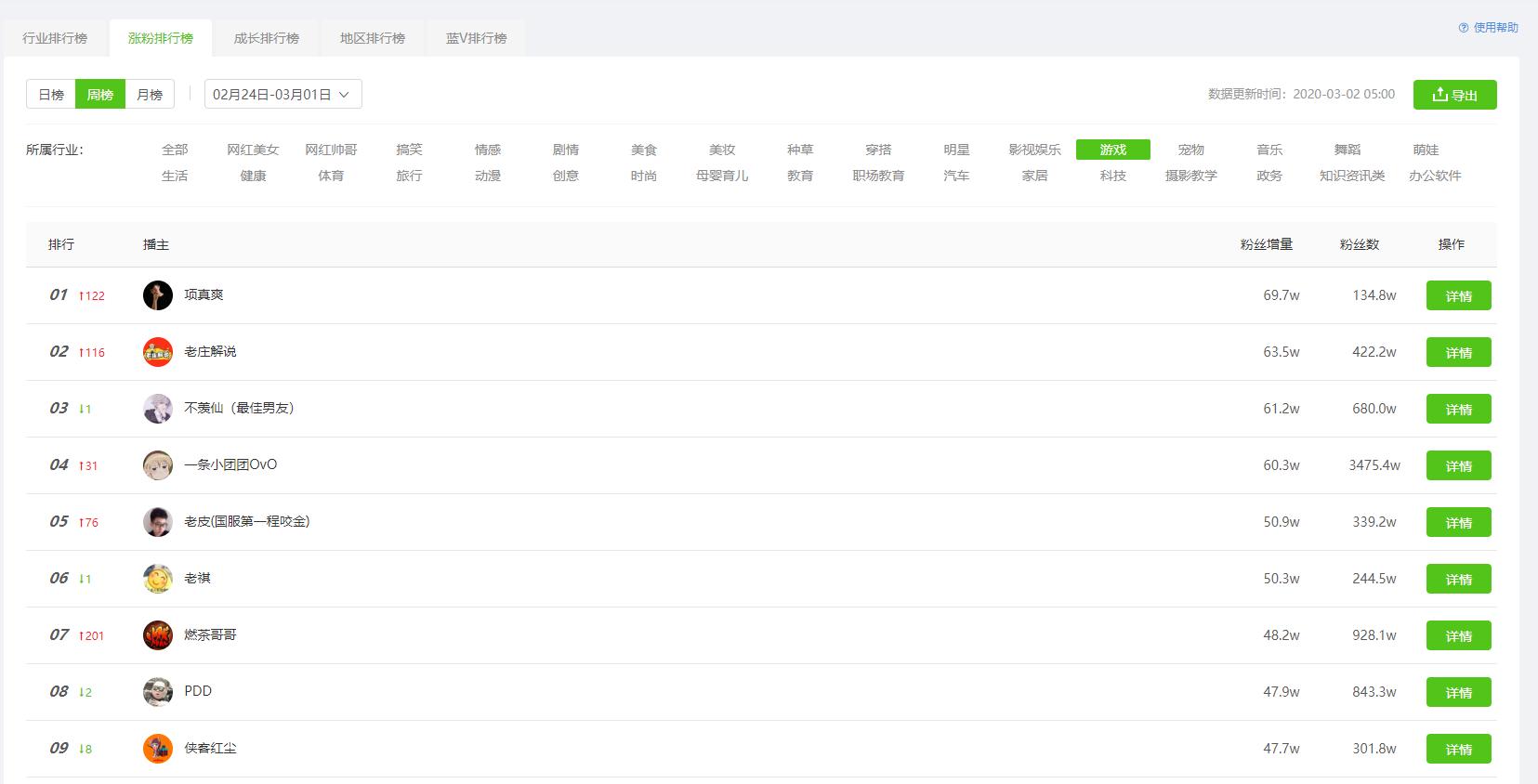
Task: Open avatar of 老祺
Action: tap(158, 579)
